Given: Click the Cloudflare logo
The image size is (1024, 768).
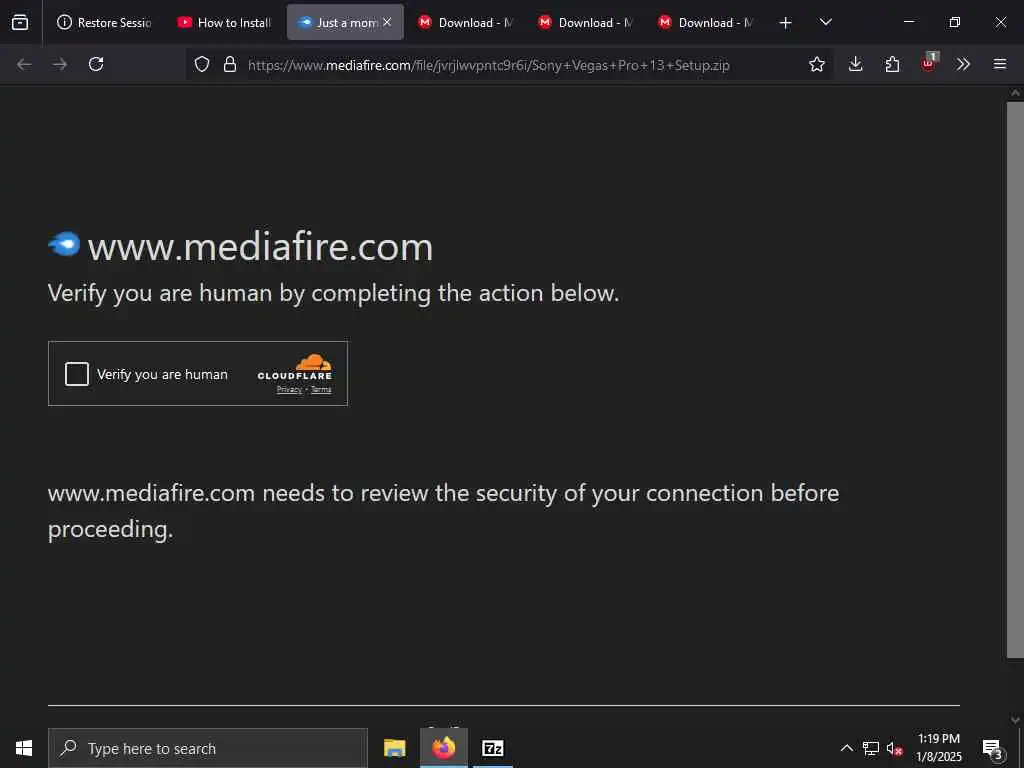Looking at the screenshot, I should [x=295, y=367].
